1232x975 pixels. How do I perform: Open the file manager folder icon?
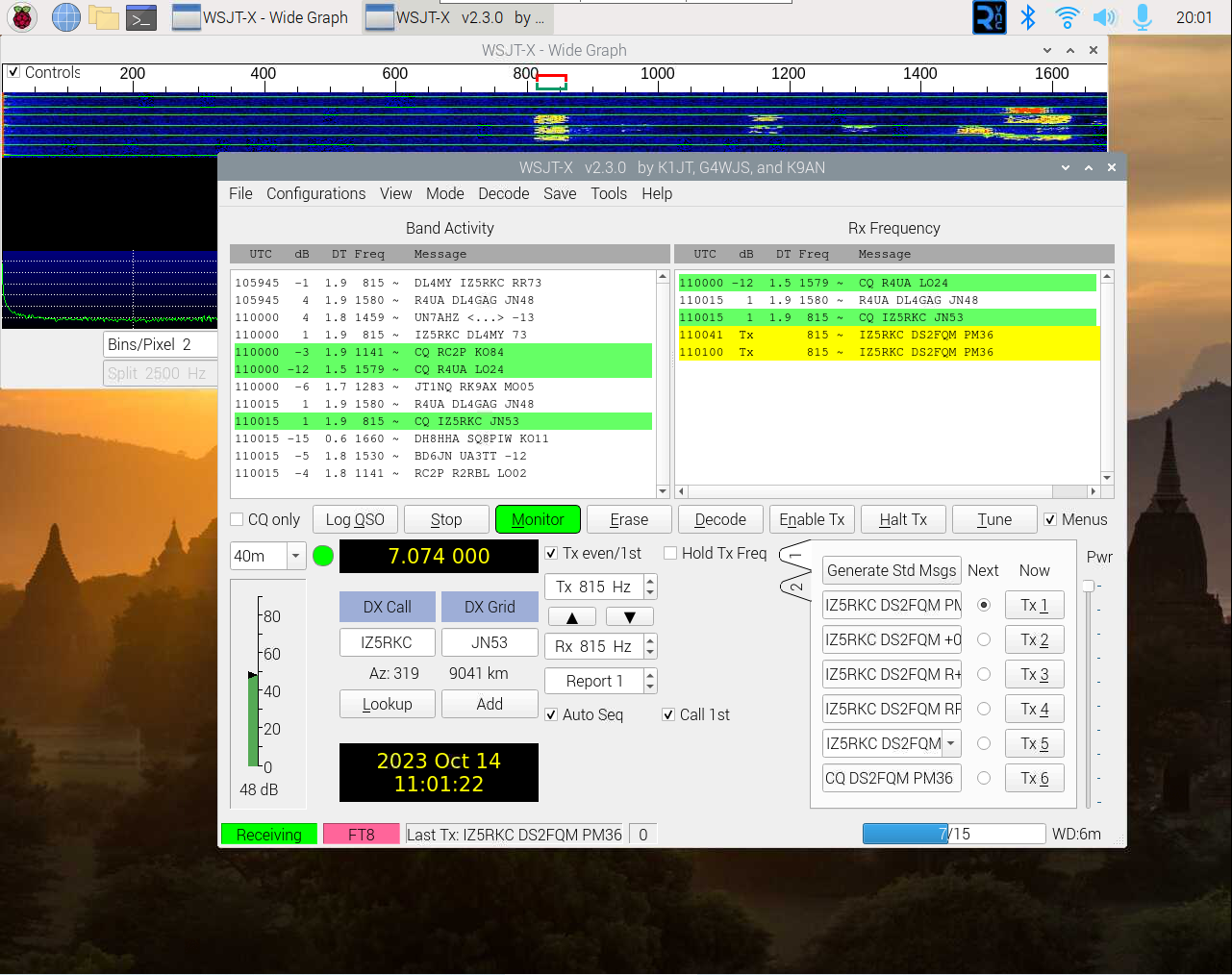(104, 17)
